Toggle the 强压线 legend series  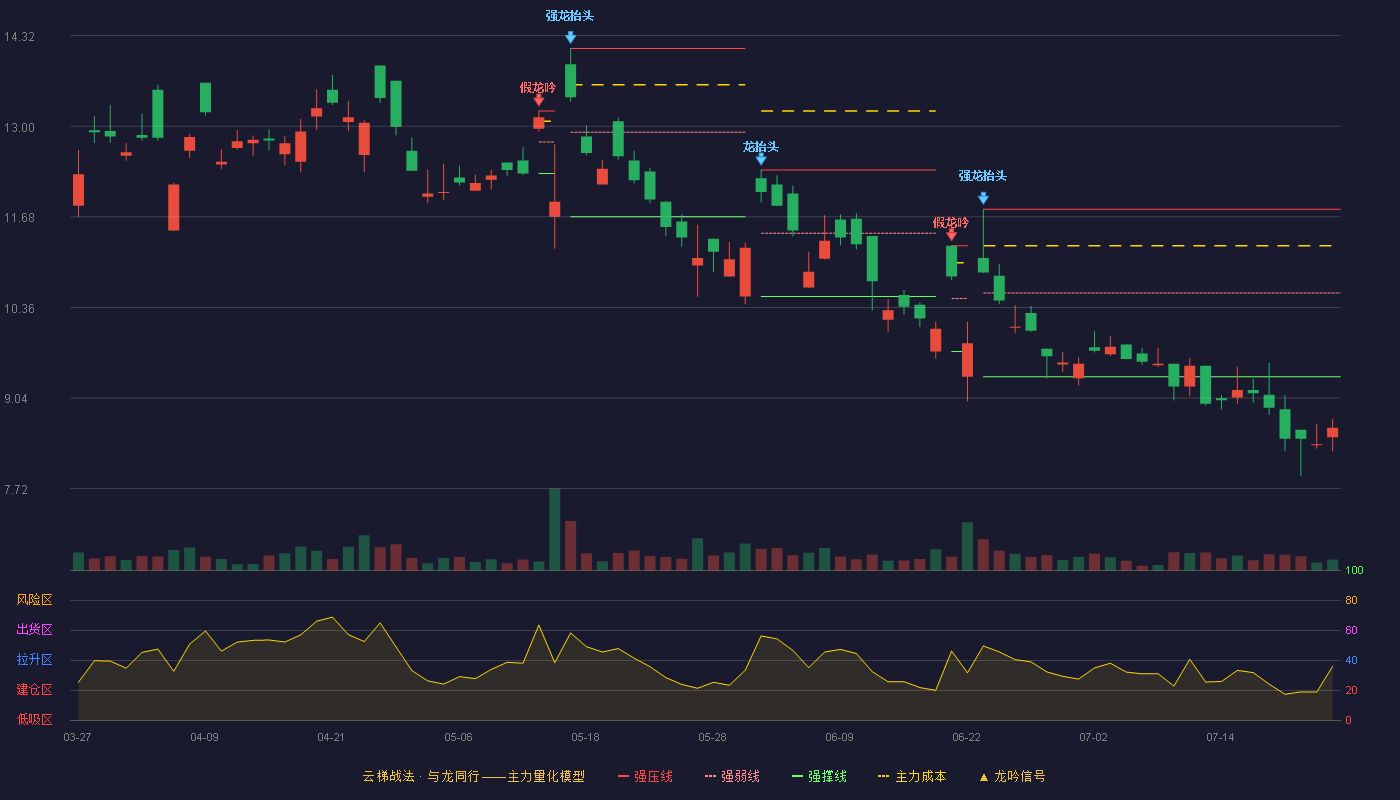click(x=645, y=776)
